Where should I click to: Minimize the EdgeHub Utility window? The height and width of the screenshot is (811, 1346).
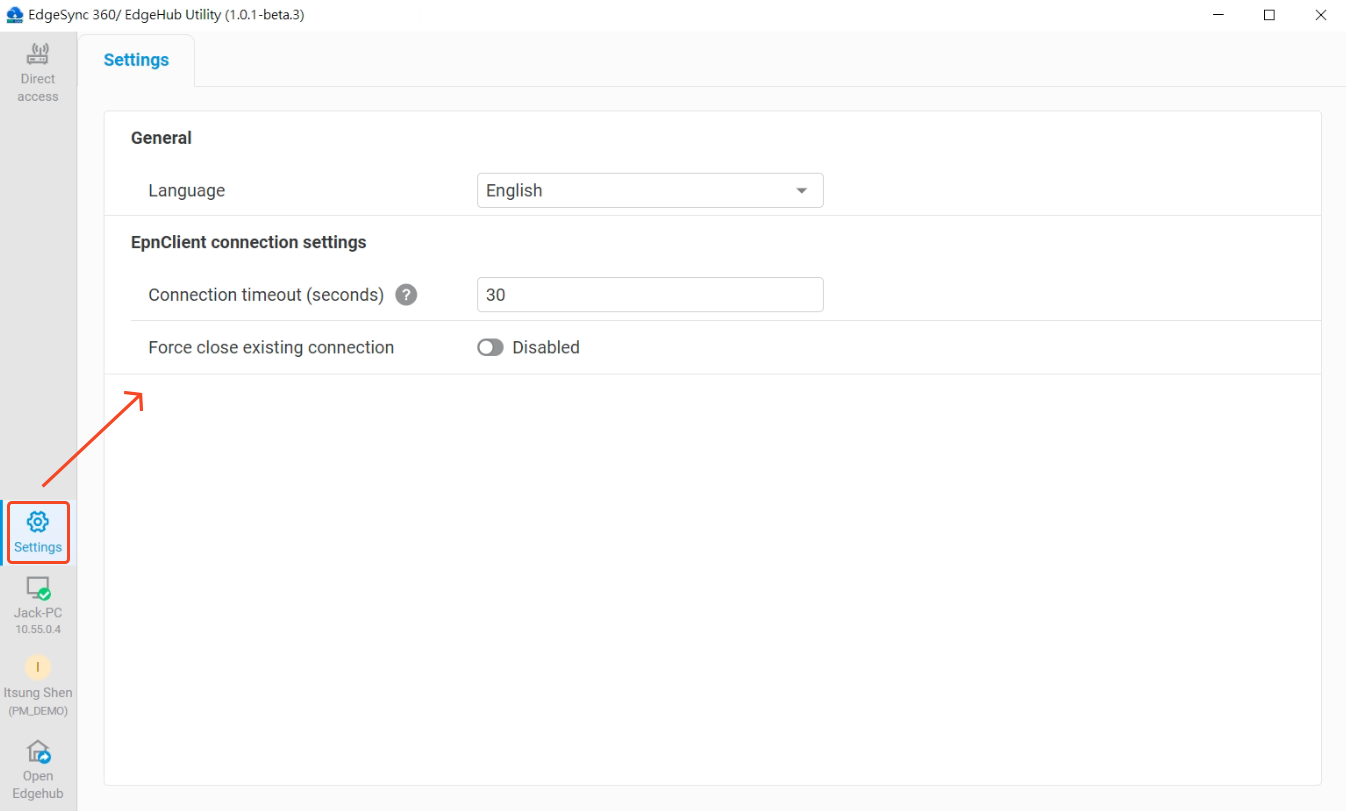(1218, 14)
